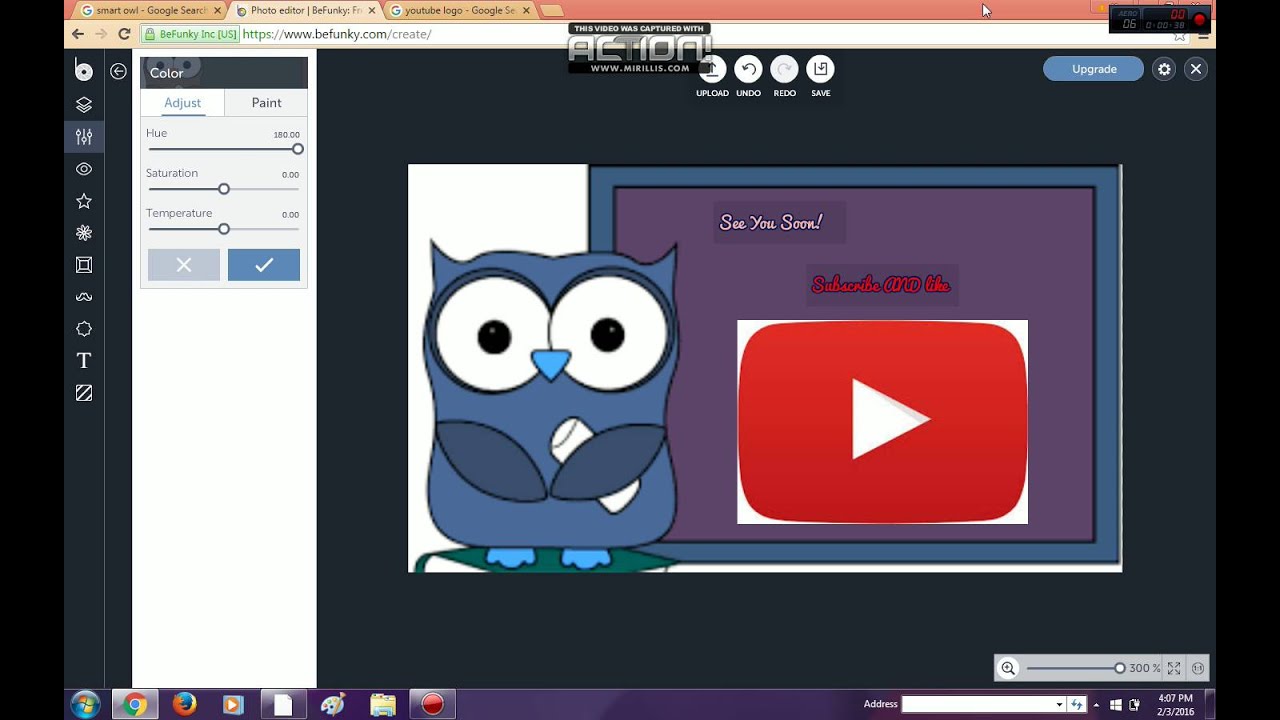The width and height of the screenshot is (1280, 720).
Task: Click the Upload icon
Action: click(712, 69)
